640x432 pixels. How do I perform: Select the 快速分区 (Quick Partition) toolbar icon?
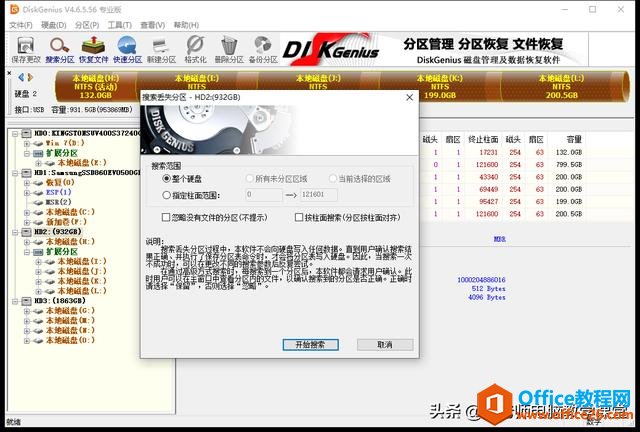coord(127,48)
